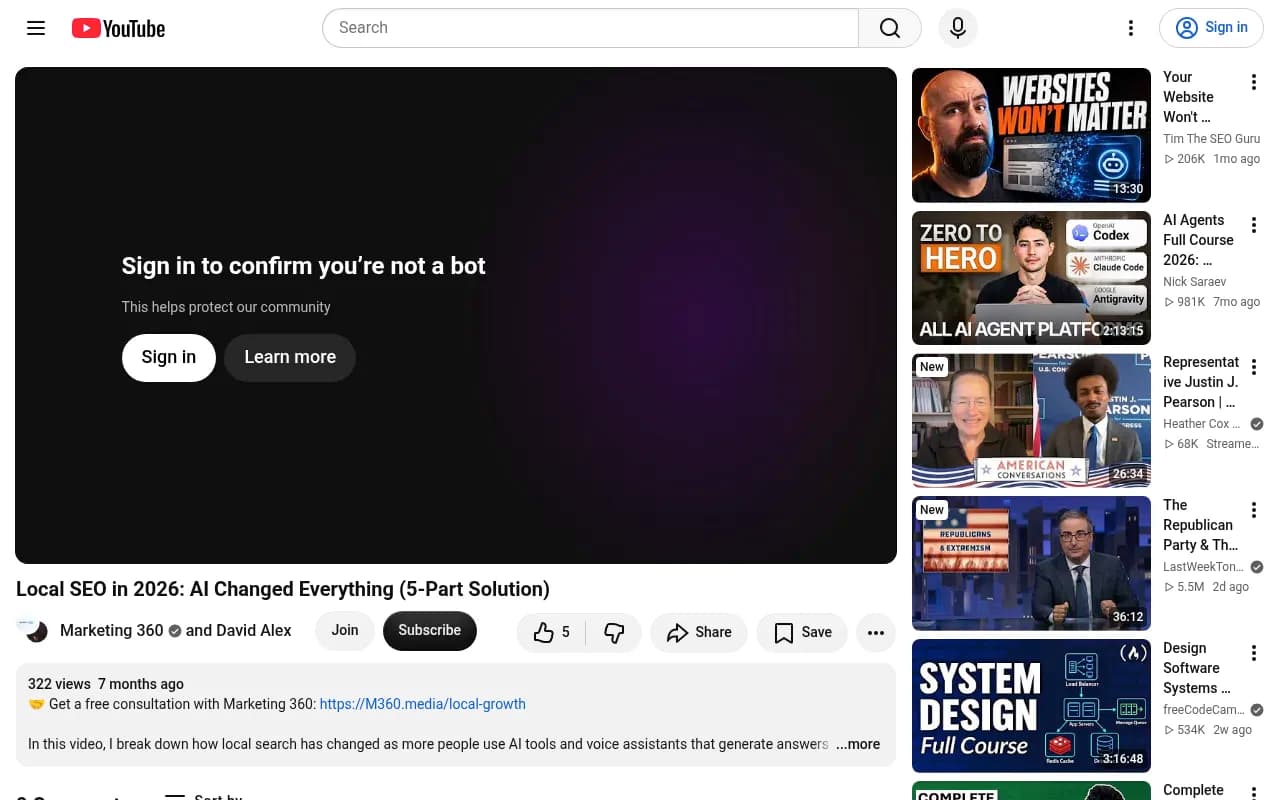Click 'Tim The SEO Guru' channel name
1280x800 pixels.
point(1211,139)
